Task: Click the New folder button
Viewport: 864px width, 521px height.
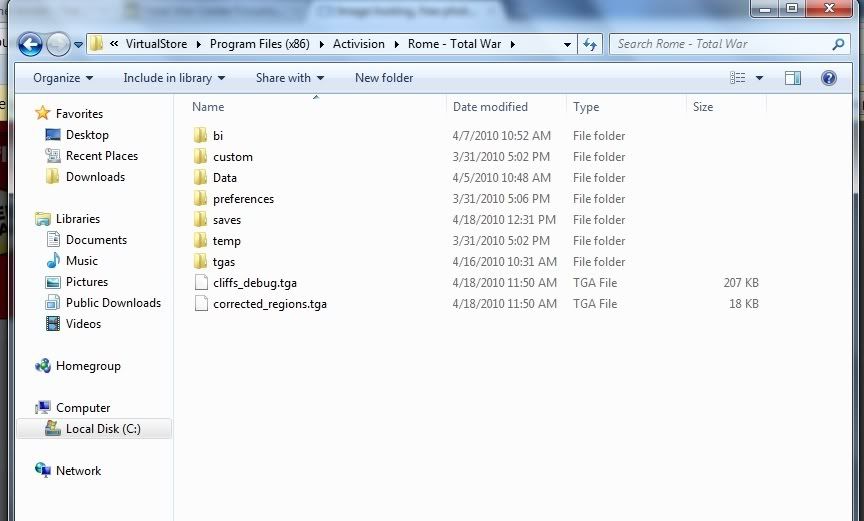Action: pyautogui.click(x=384, y=78)
